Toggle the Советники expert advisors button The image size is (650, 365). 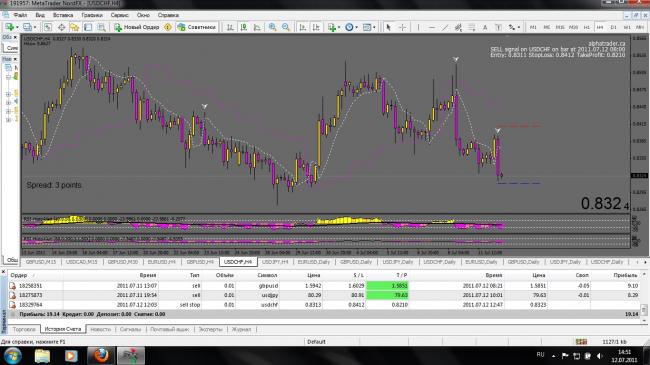(196, 27)
